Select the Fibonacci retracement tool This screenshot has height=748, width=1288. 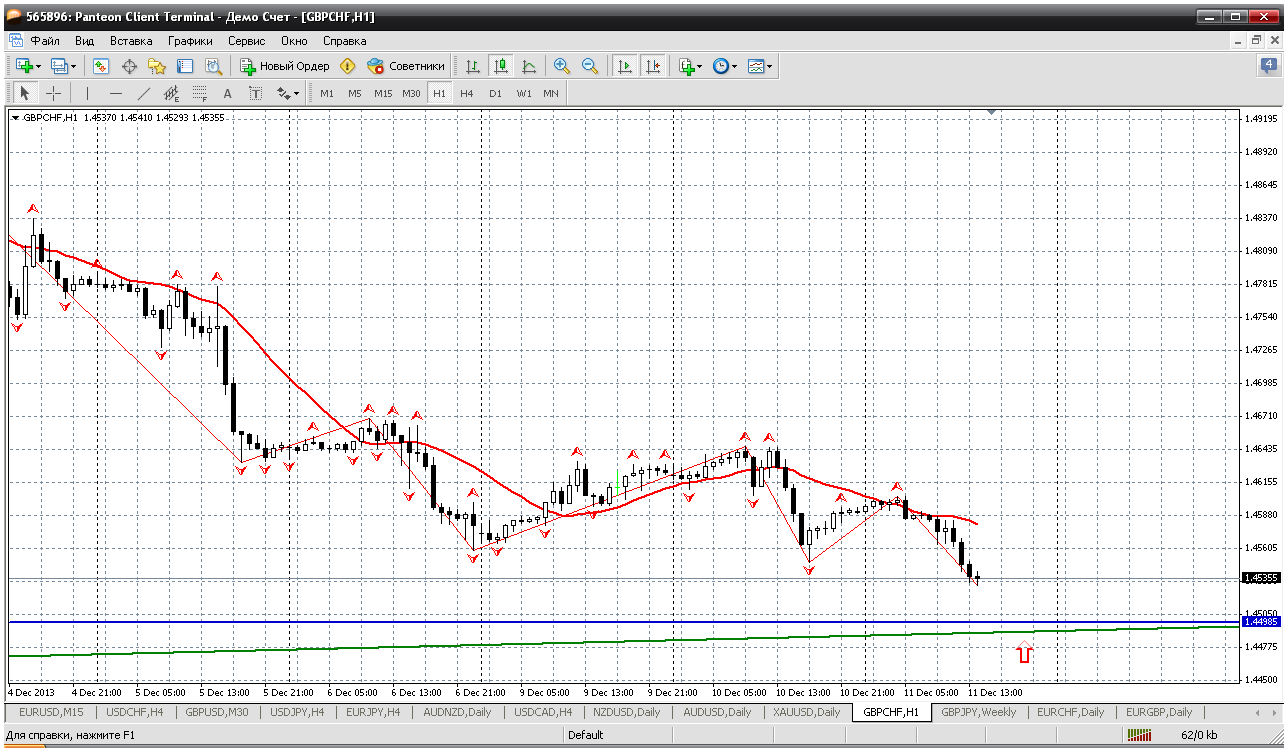click(x=200, y=93)
